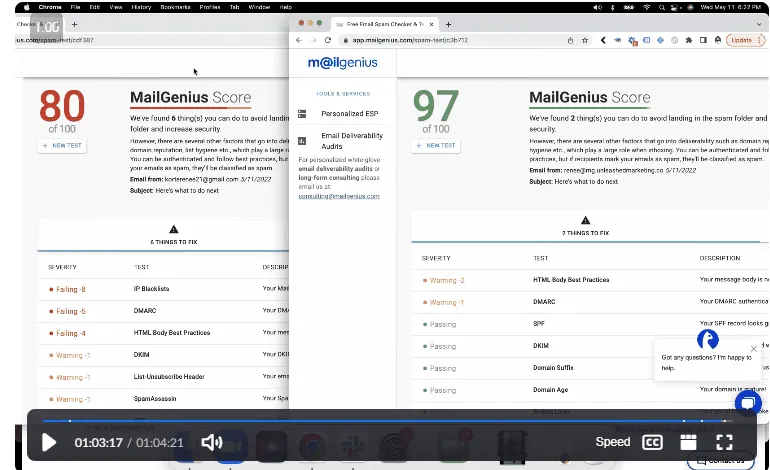
Task: Click the browser back arrow in front window
Action: [x=299, y=40]
